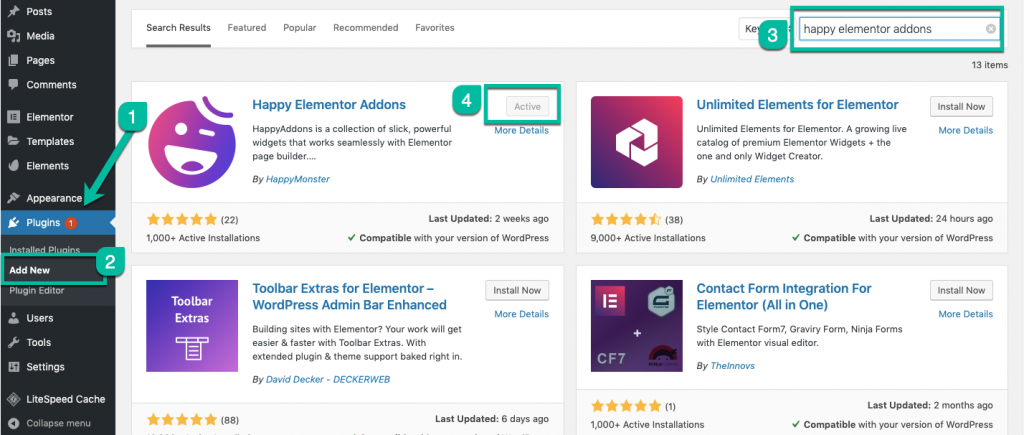1024x435 pixels.
Task: Open Contact Form Integration For Elementor title
Action: tap(784, 297)
